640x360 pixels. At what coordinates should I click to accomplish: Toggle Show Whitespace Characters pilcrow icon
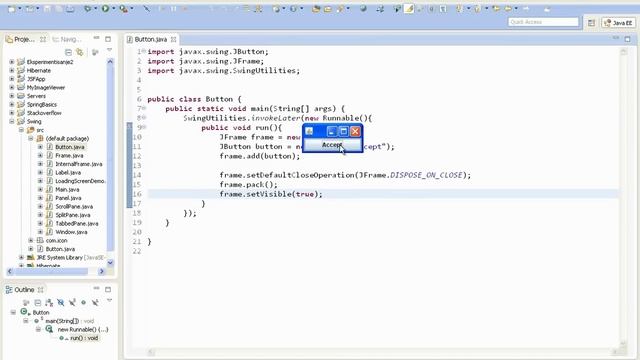pos(443,9)
